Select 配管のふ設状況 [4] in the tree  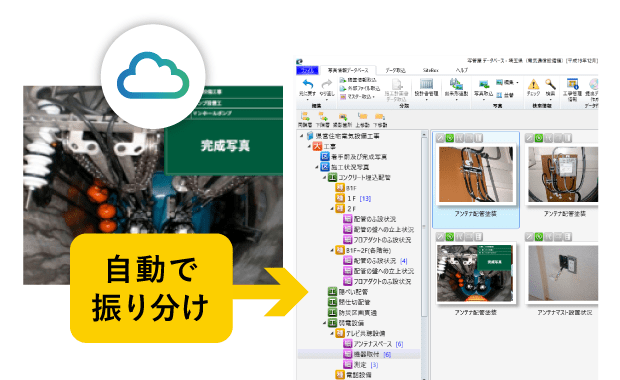tap(375, 261)
